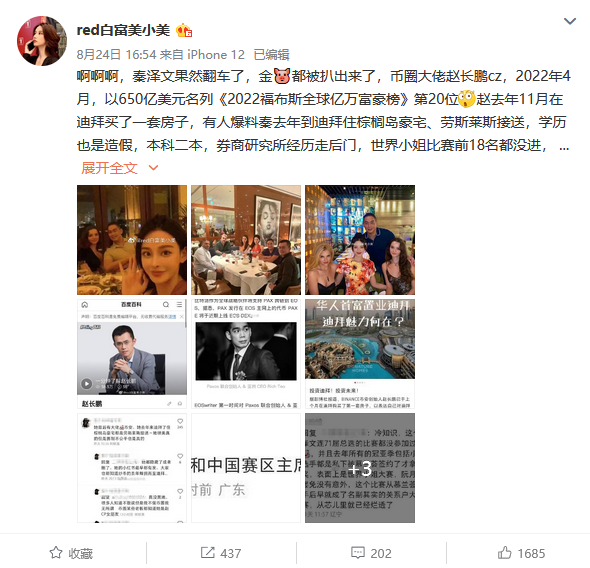Open the 百度百科 赵长鹏 screenshot thumbnail
The width and height of the screenshot is (590, 568).
click(x=132, y=354)
